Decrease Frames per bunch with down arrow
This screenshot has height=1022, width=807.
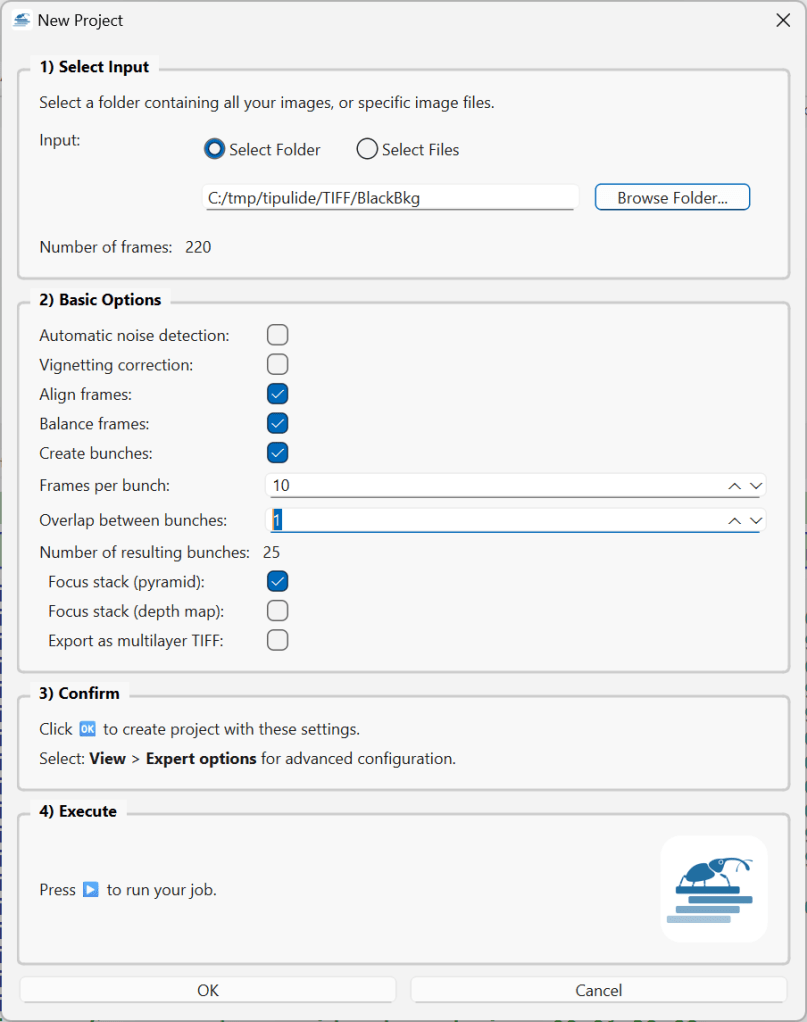click(756, 486)
